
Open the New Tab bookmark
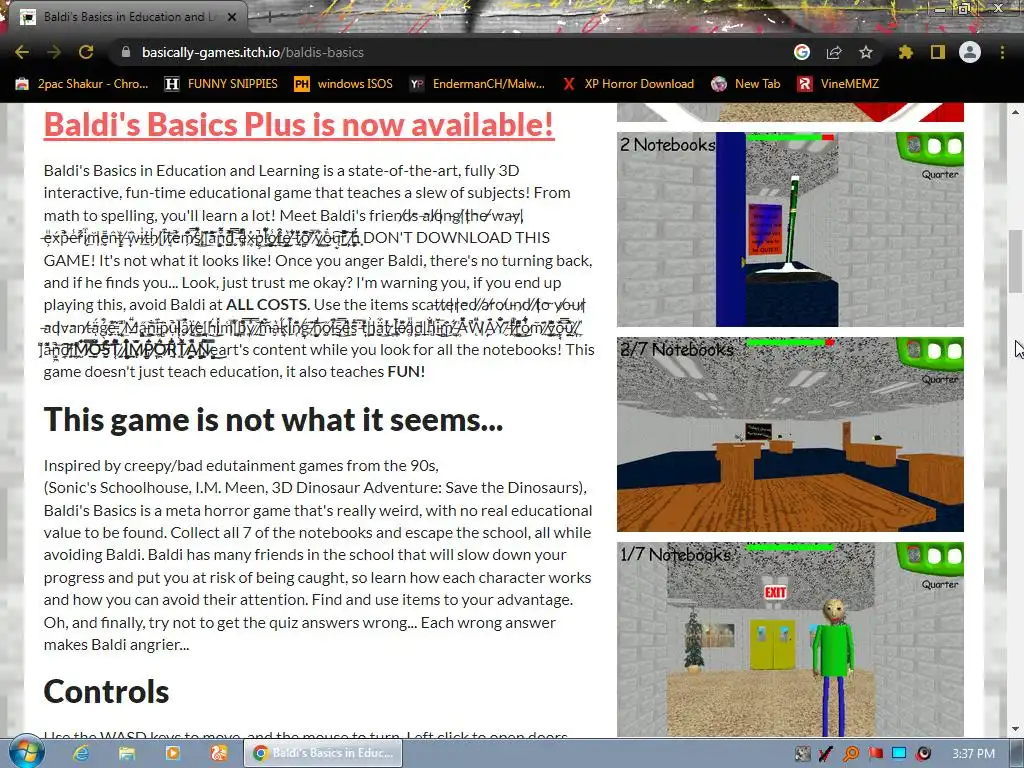tap(746, 84)
